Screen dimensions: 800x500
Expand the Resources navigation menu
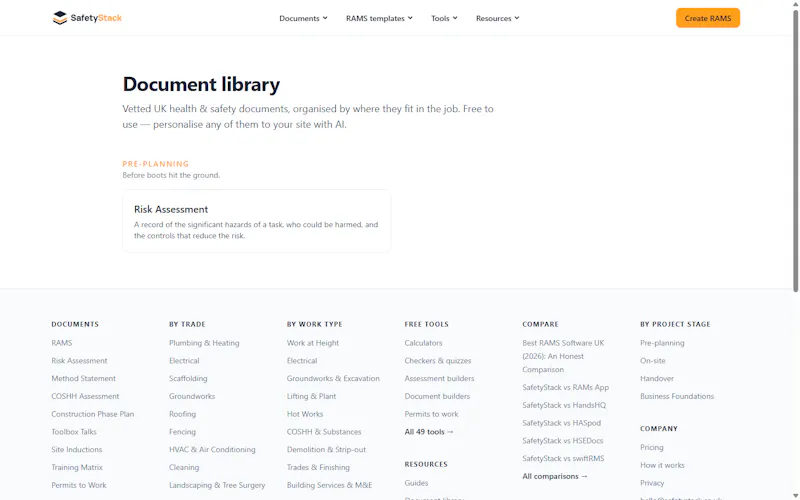coord(497,18)
